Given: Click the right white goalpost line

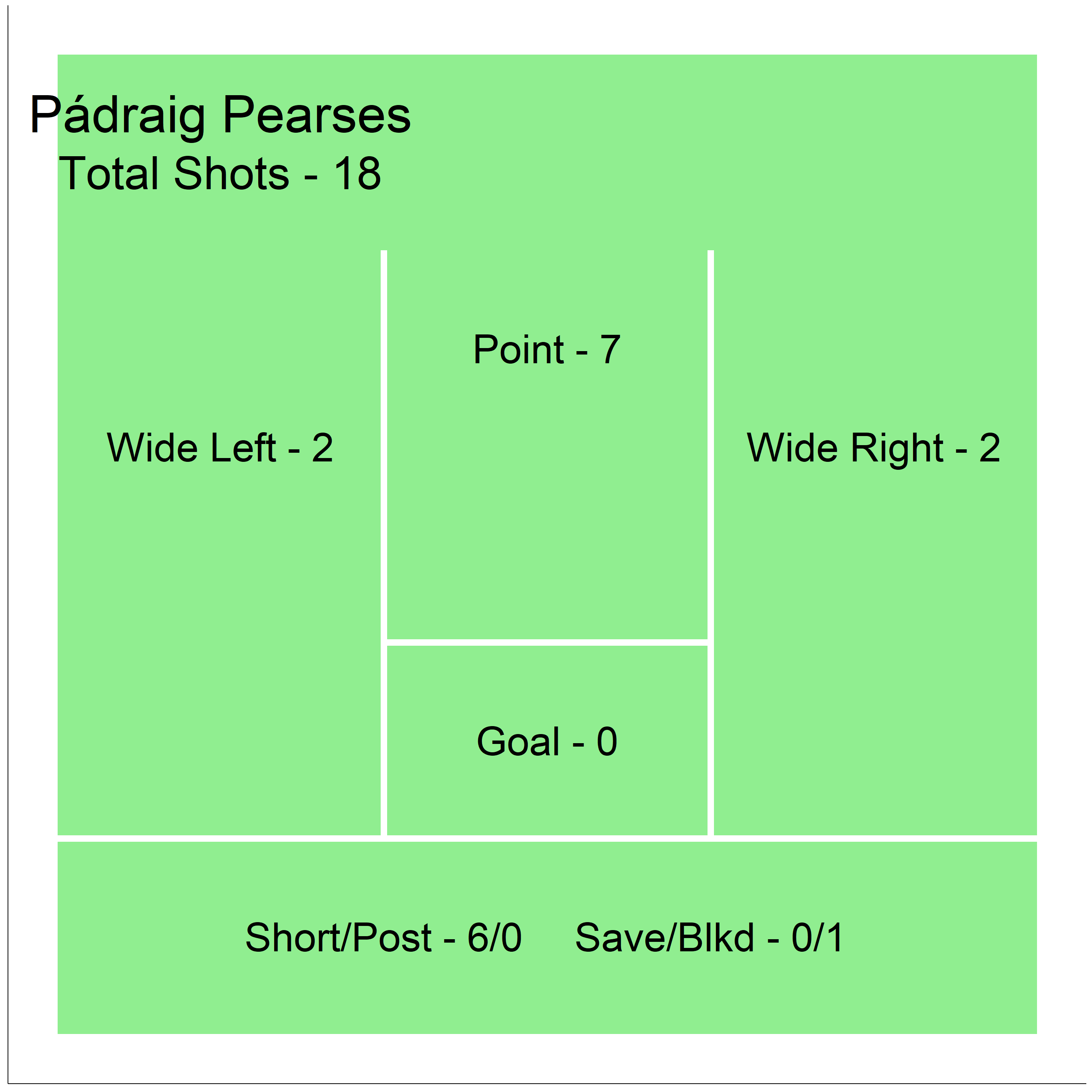Looking at the screenshot, I should click(x=711, y=543).
